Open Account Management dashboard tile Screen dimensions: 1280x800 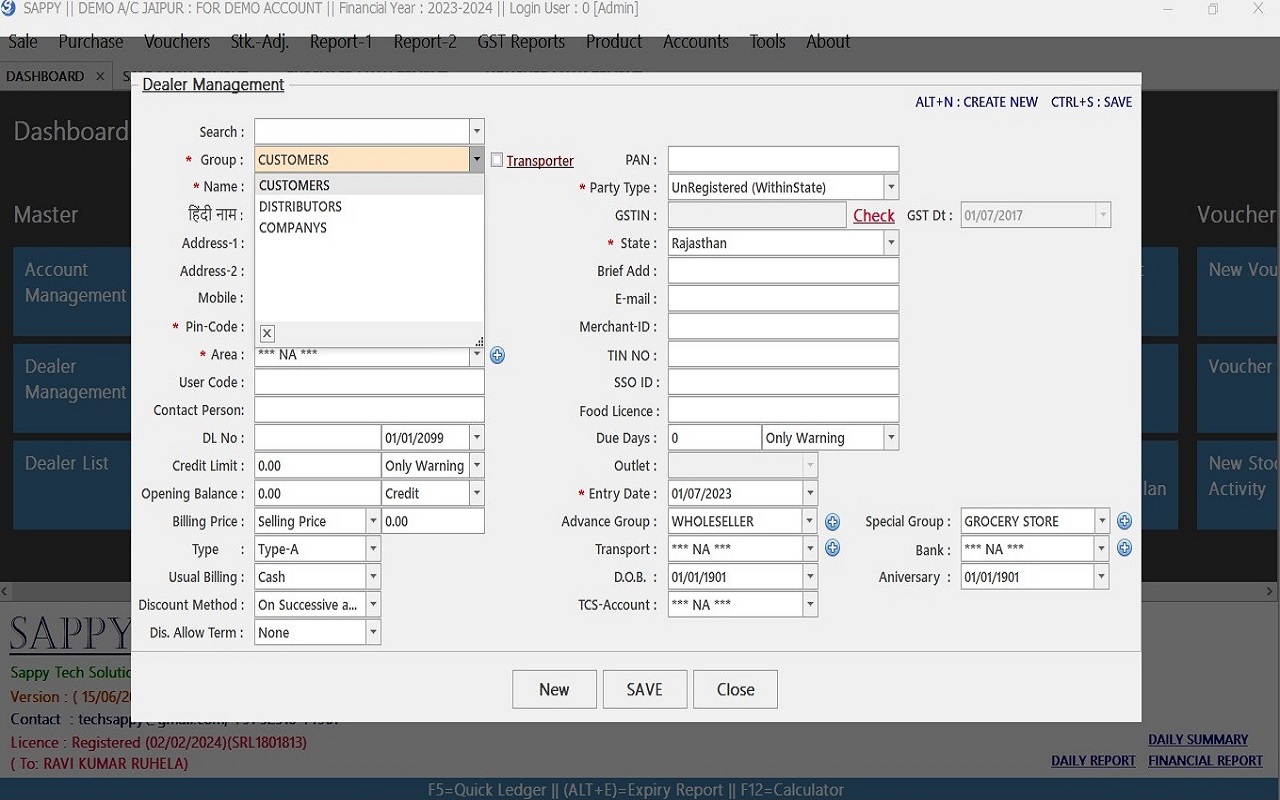(x=72, y=291)
